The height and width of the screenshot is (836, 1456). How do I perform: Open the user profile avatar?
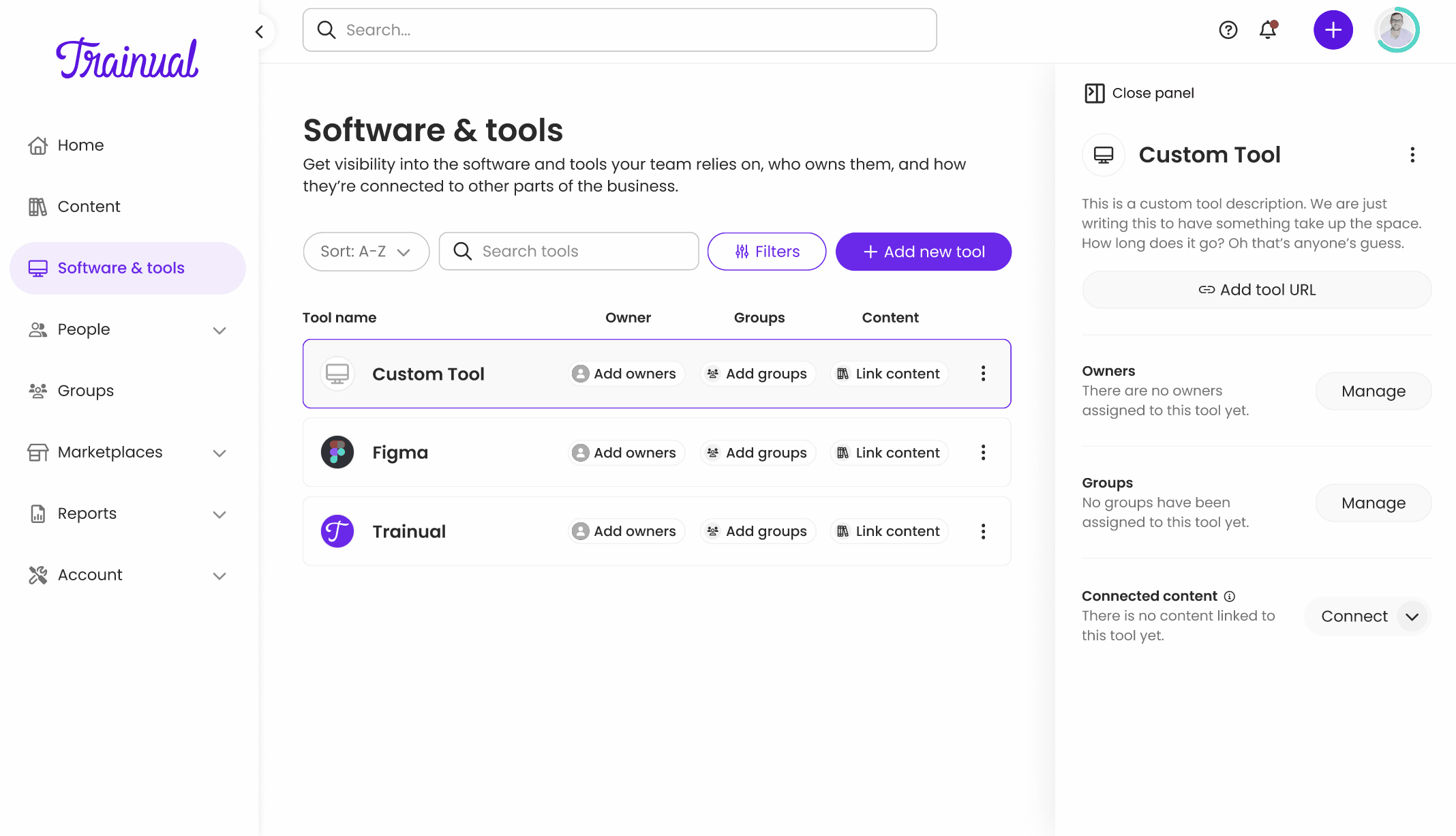(x=1396, y=30)
